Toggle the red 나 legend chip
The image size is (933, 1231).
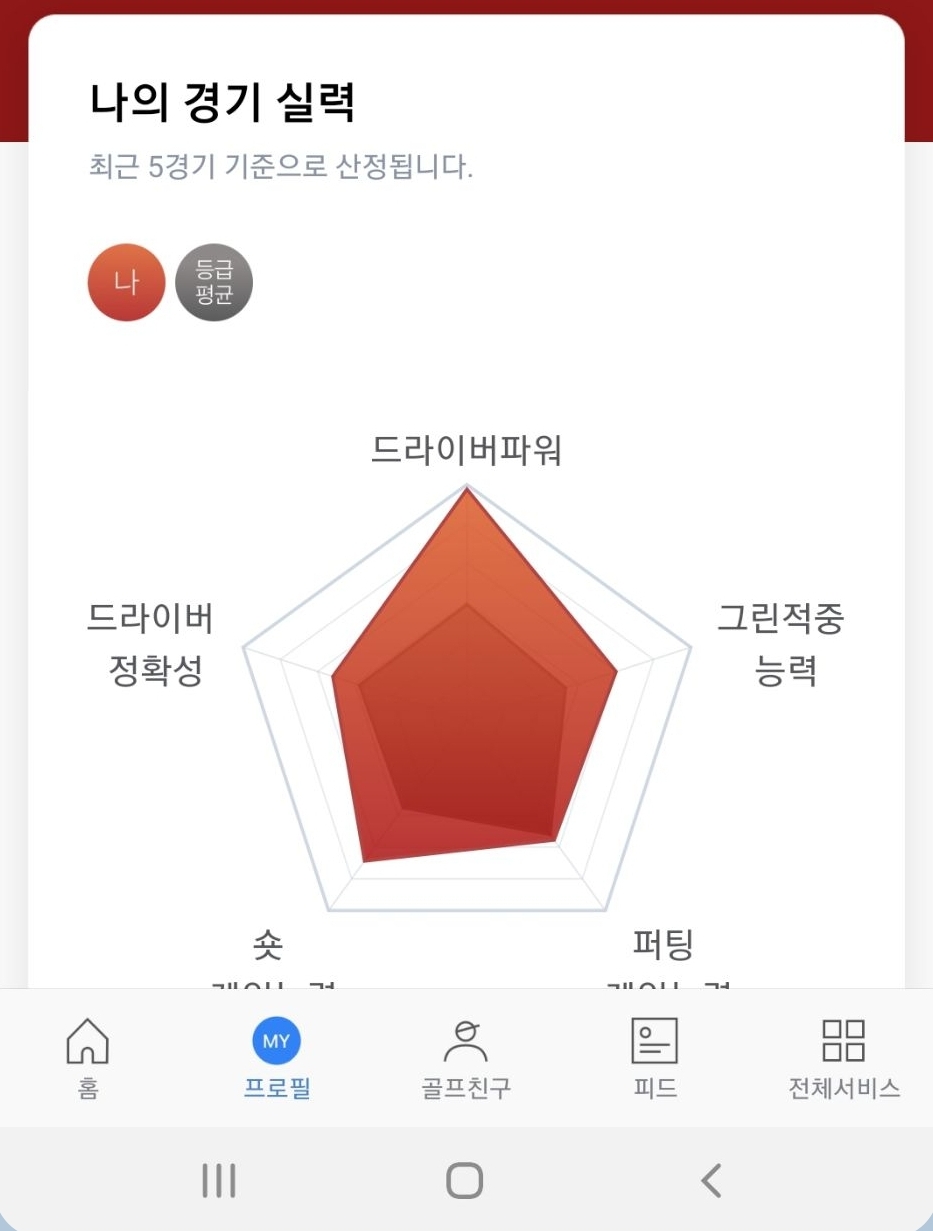point(126,283)
